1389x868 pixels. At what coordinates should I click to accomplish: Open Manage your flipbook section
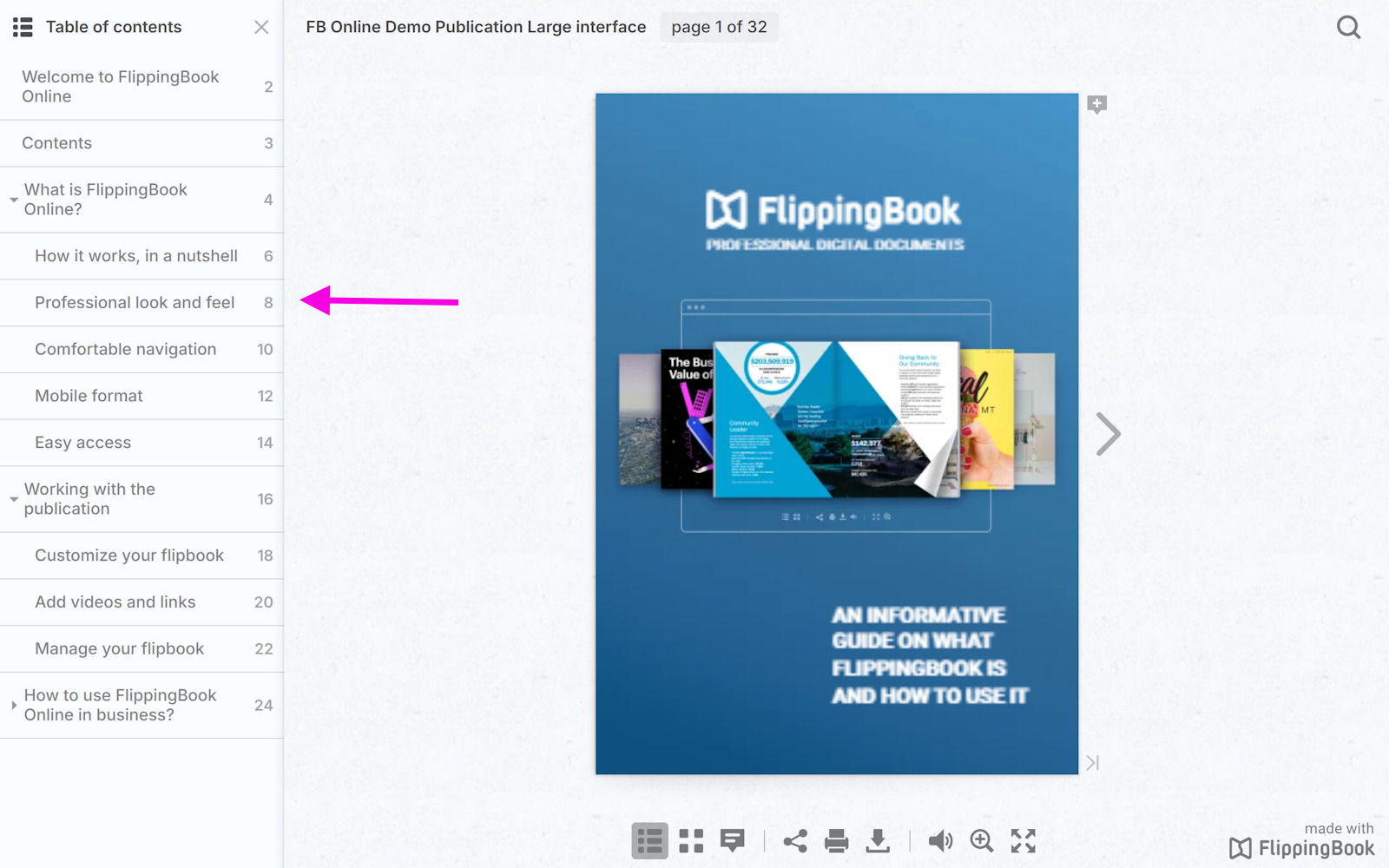(x=142, y=649)
